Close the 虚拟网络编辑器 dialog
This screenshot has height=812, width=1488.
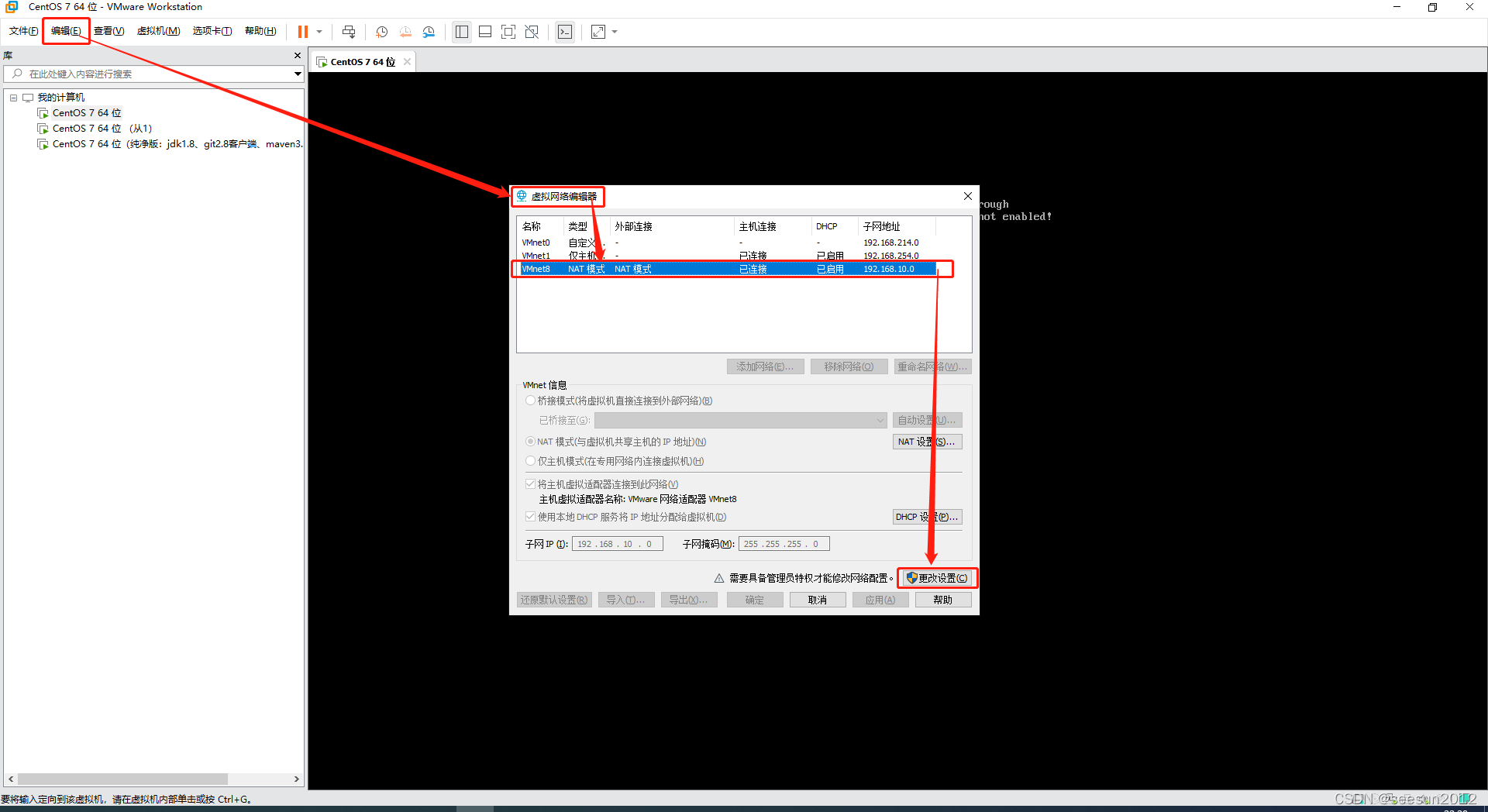[967, 196]
